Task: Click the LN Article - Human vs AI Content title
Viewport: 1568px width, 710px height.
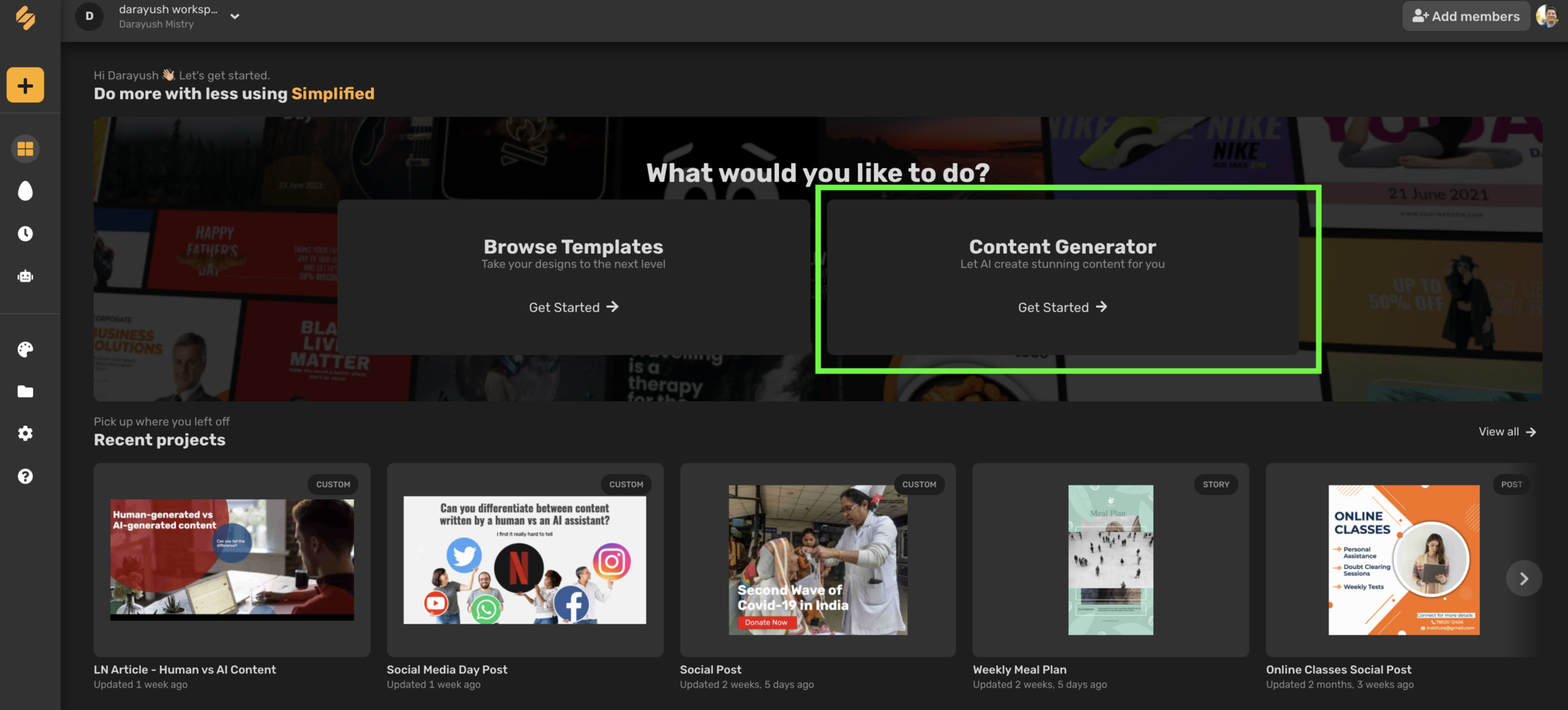Action: [x=185, y=670]
